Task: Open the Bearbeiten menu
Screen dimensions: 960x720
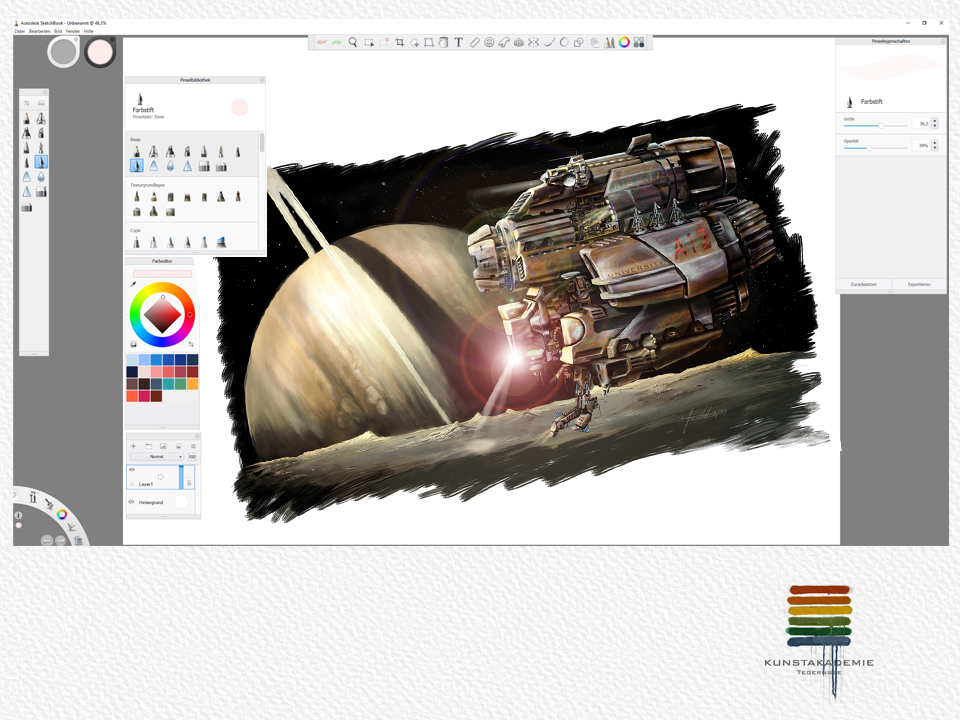Action: [x=40, y=31]
